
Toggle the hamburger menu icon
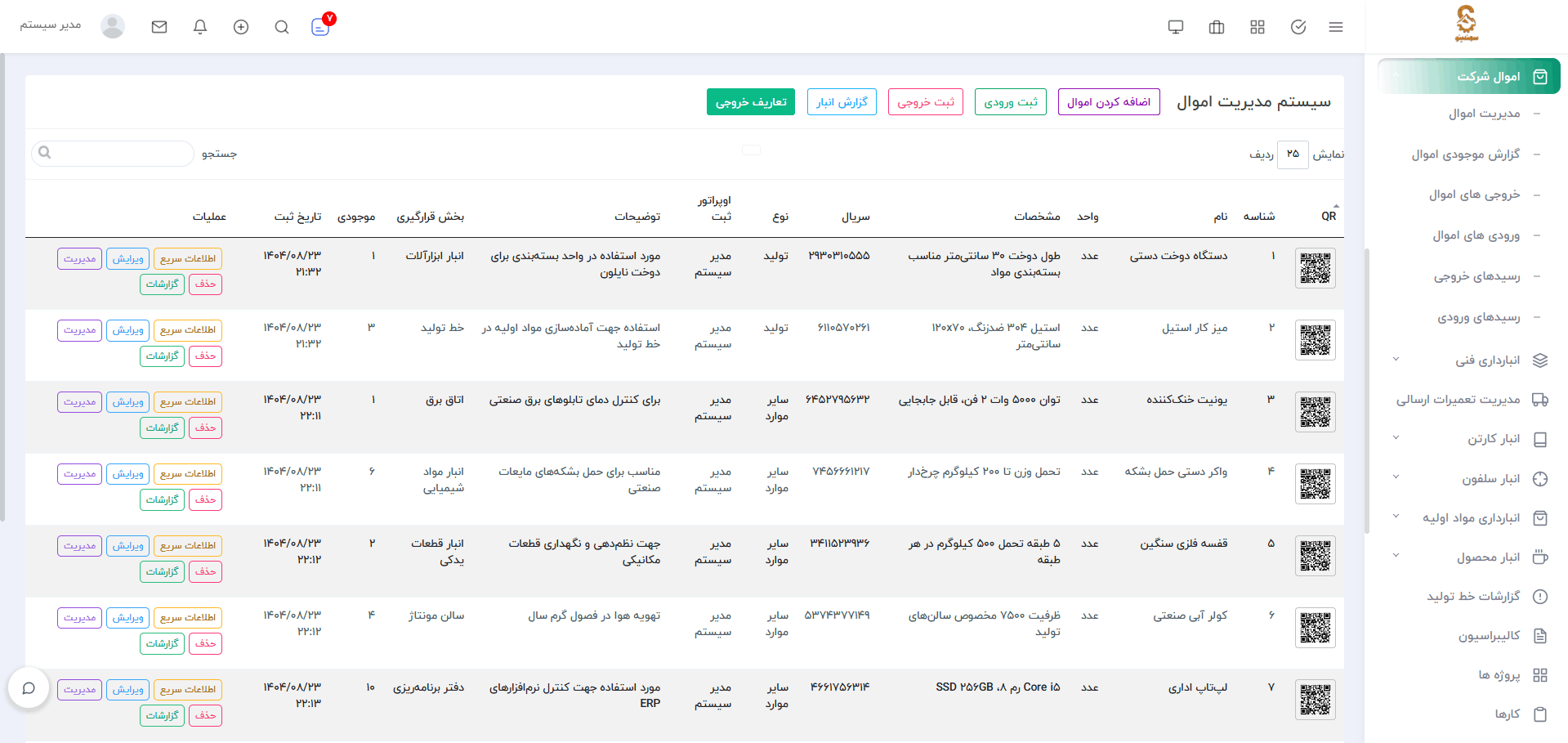(x=1336, y=27)
